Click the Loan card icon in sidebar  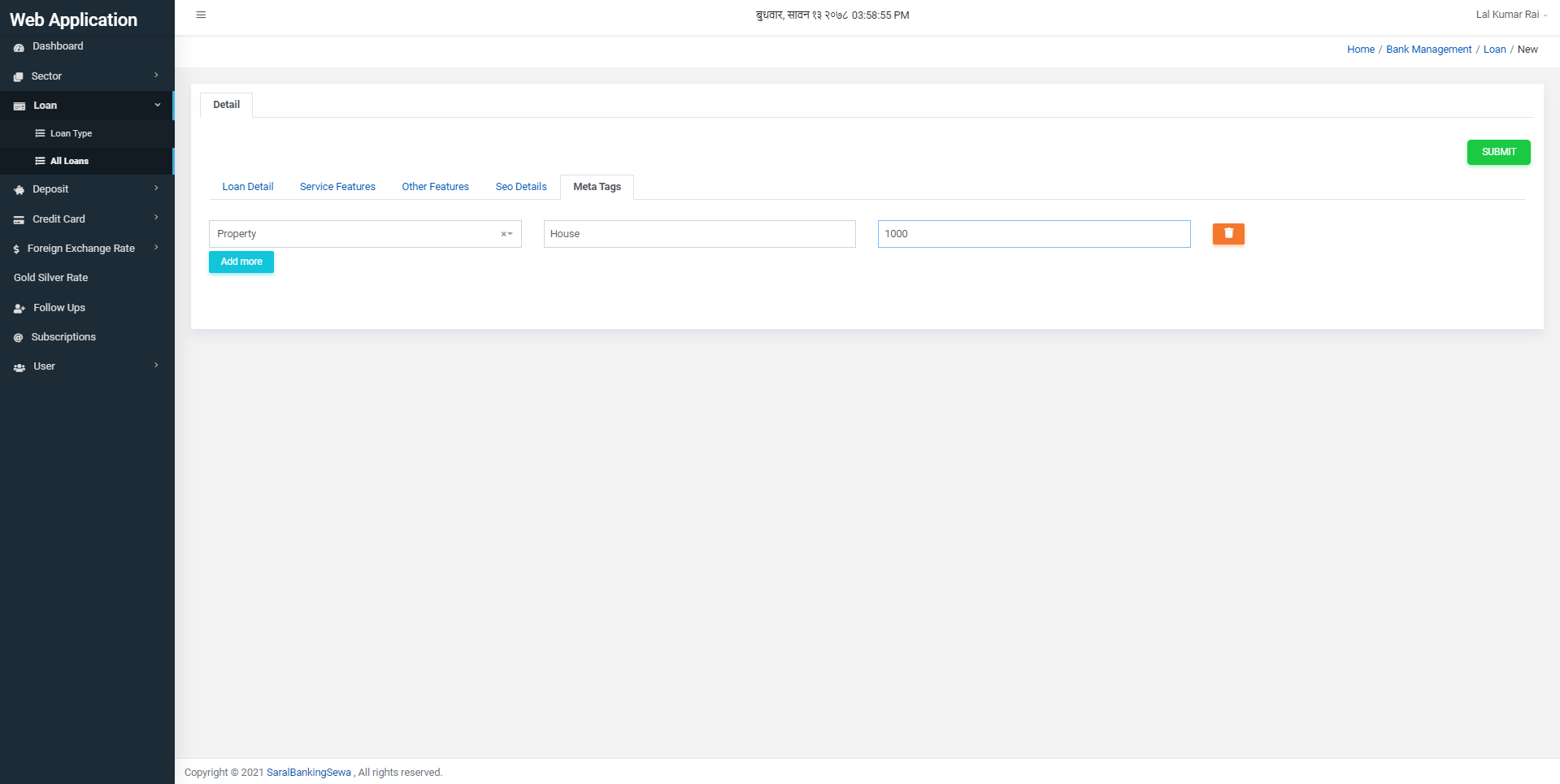[x=20, y=106]
